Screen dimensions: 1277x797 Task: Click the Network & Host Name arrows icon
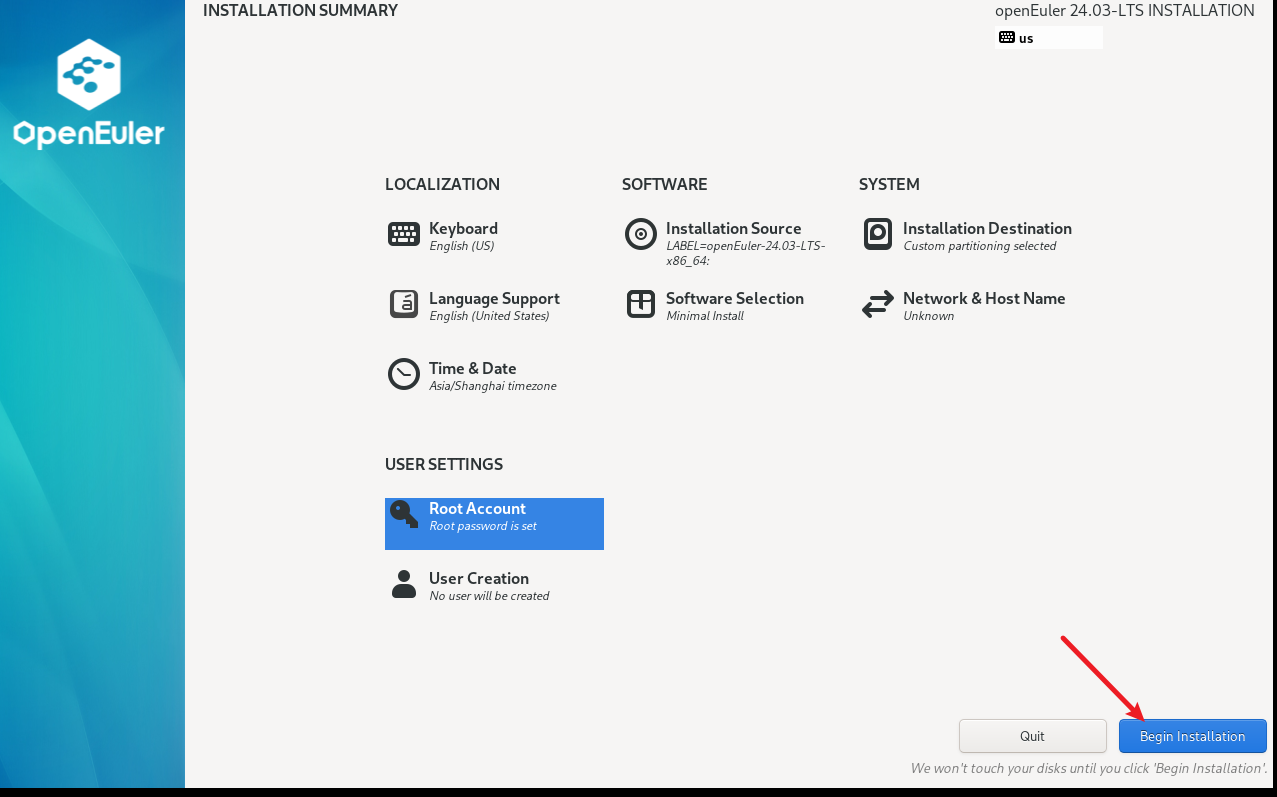point(878,304)
